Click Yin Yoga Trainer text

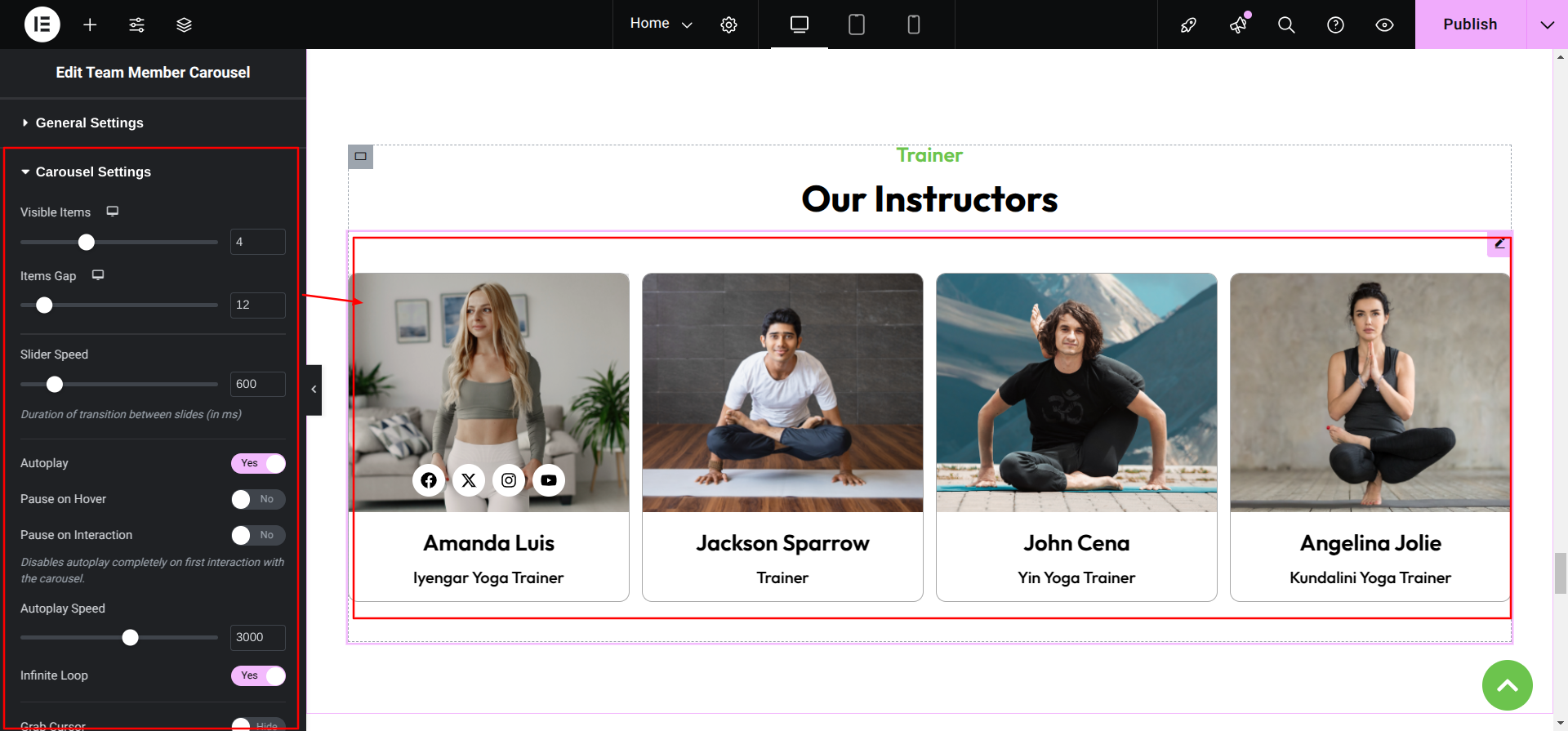click(1076, 577)
